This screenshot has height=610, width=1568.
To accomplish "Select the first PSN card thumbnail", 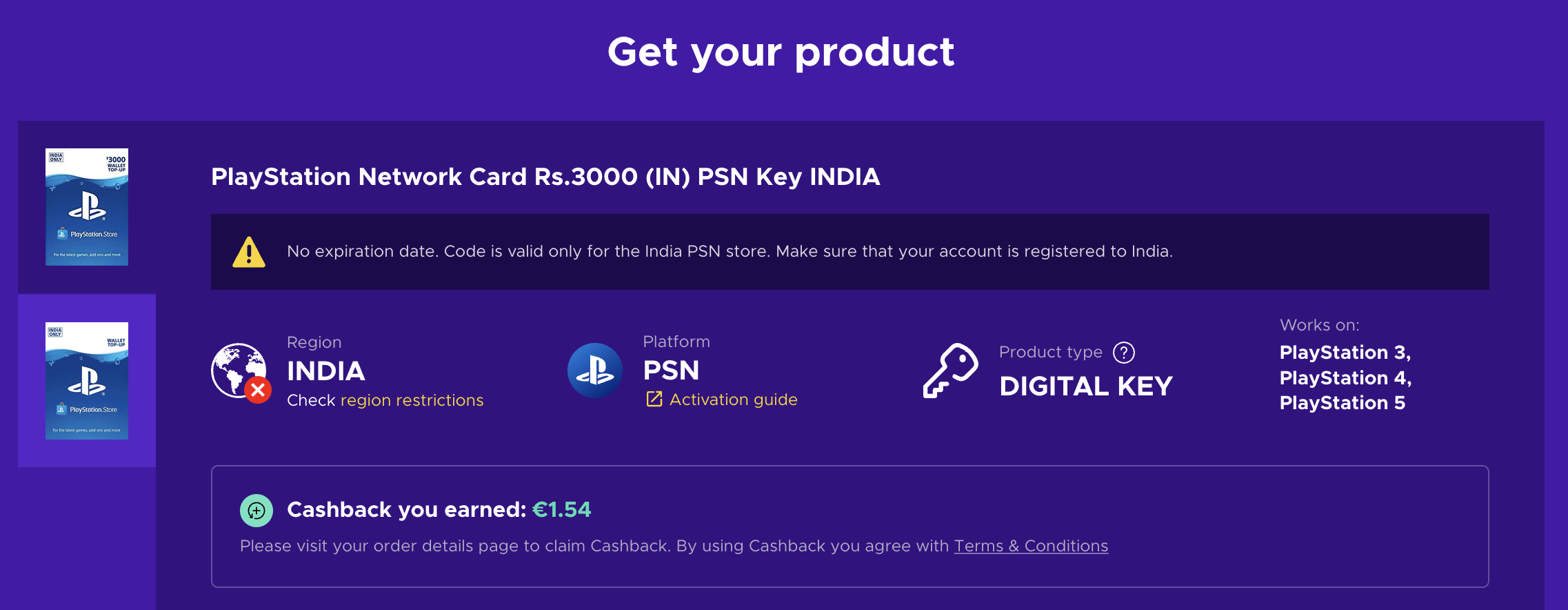I will (87, 207).
